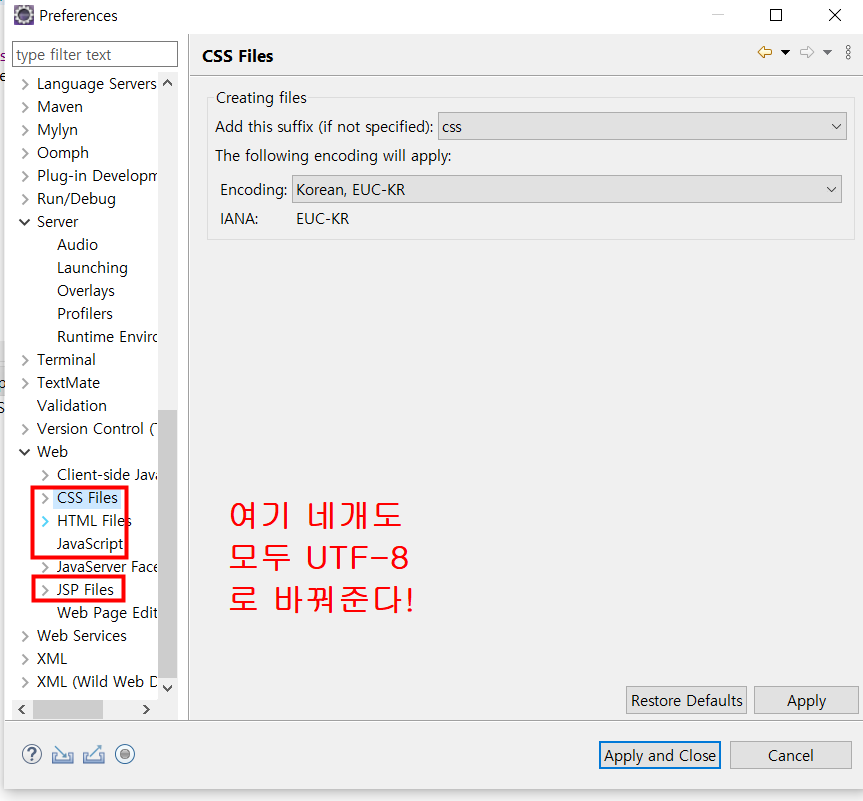Viewport: 863px width, 801px height.
Task: Expand the Run/Debug tree node
Action: [25, 199]
